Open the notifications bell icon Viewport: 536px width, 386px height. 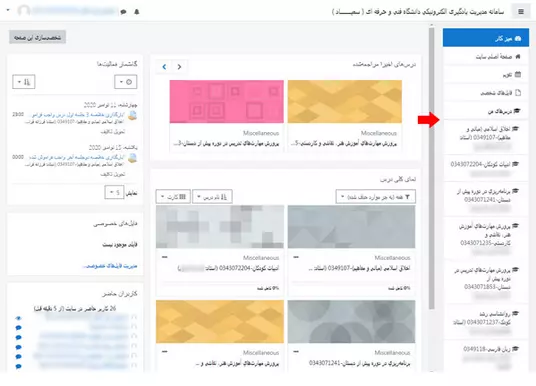point(137,12)
